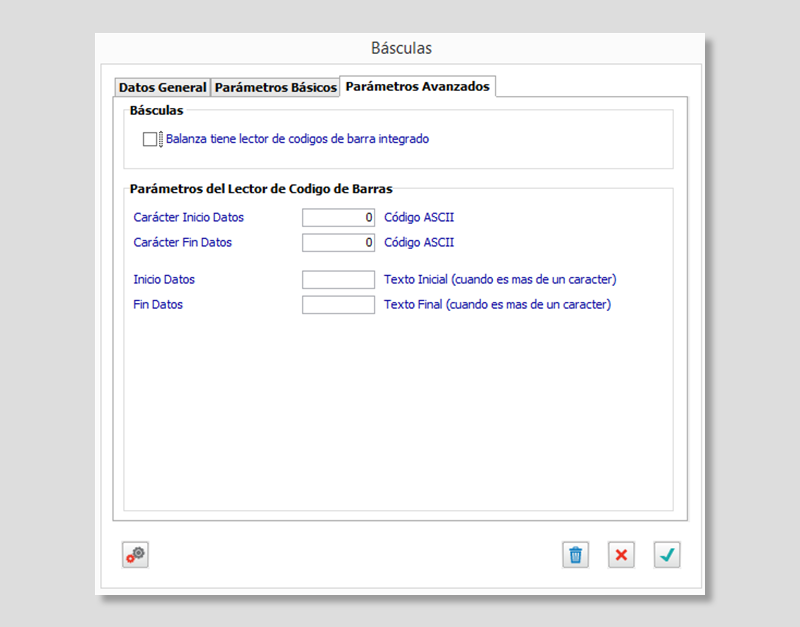Click the 'Balanza tiene lector' checkbox label
This screenshot has height=627, width=800.
(x=297, y=140)
